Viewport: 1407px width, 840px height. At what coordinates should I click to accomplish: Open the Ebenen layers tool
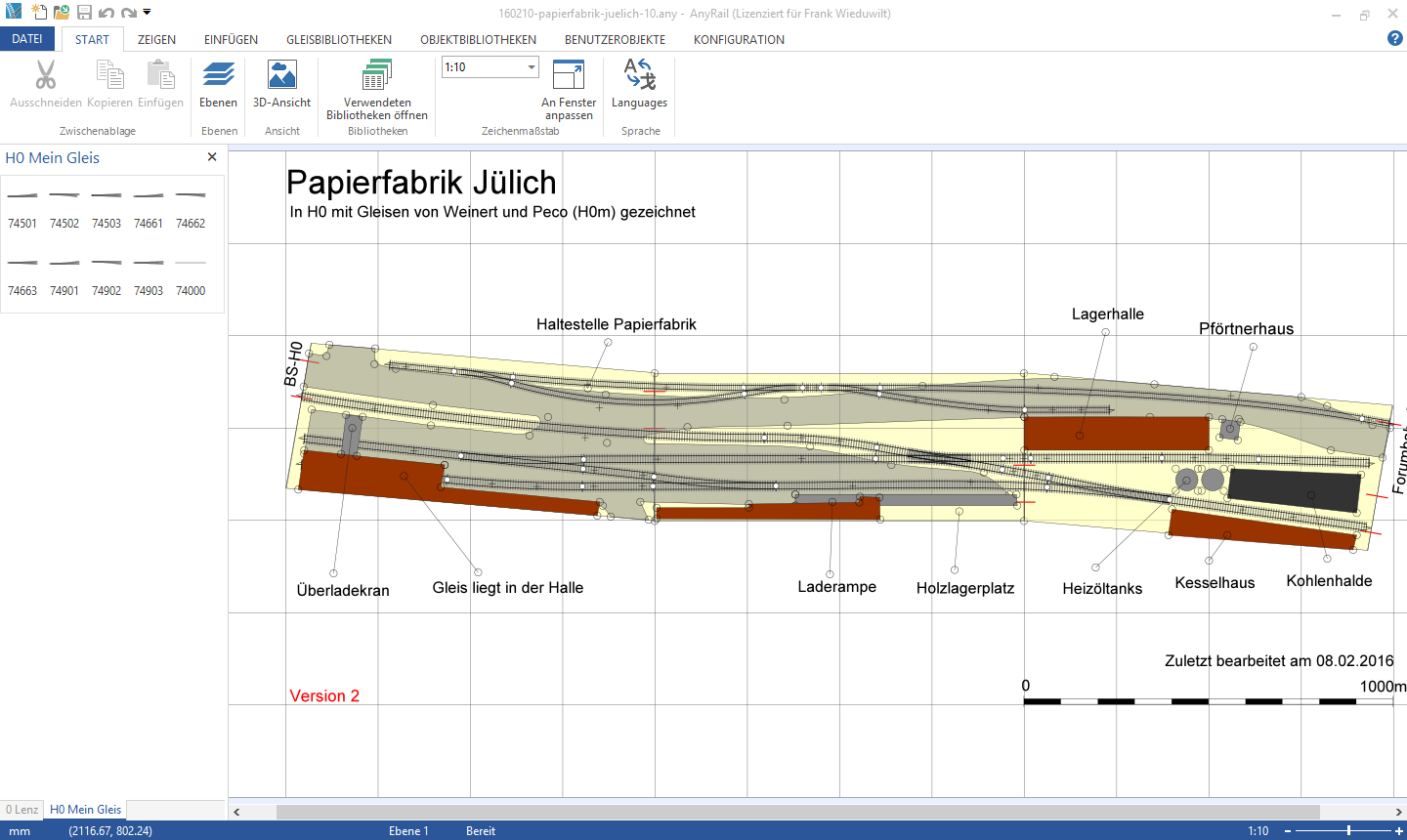(218, 84)
